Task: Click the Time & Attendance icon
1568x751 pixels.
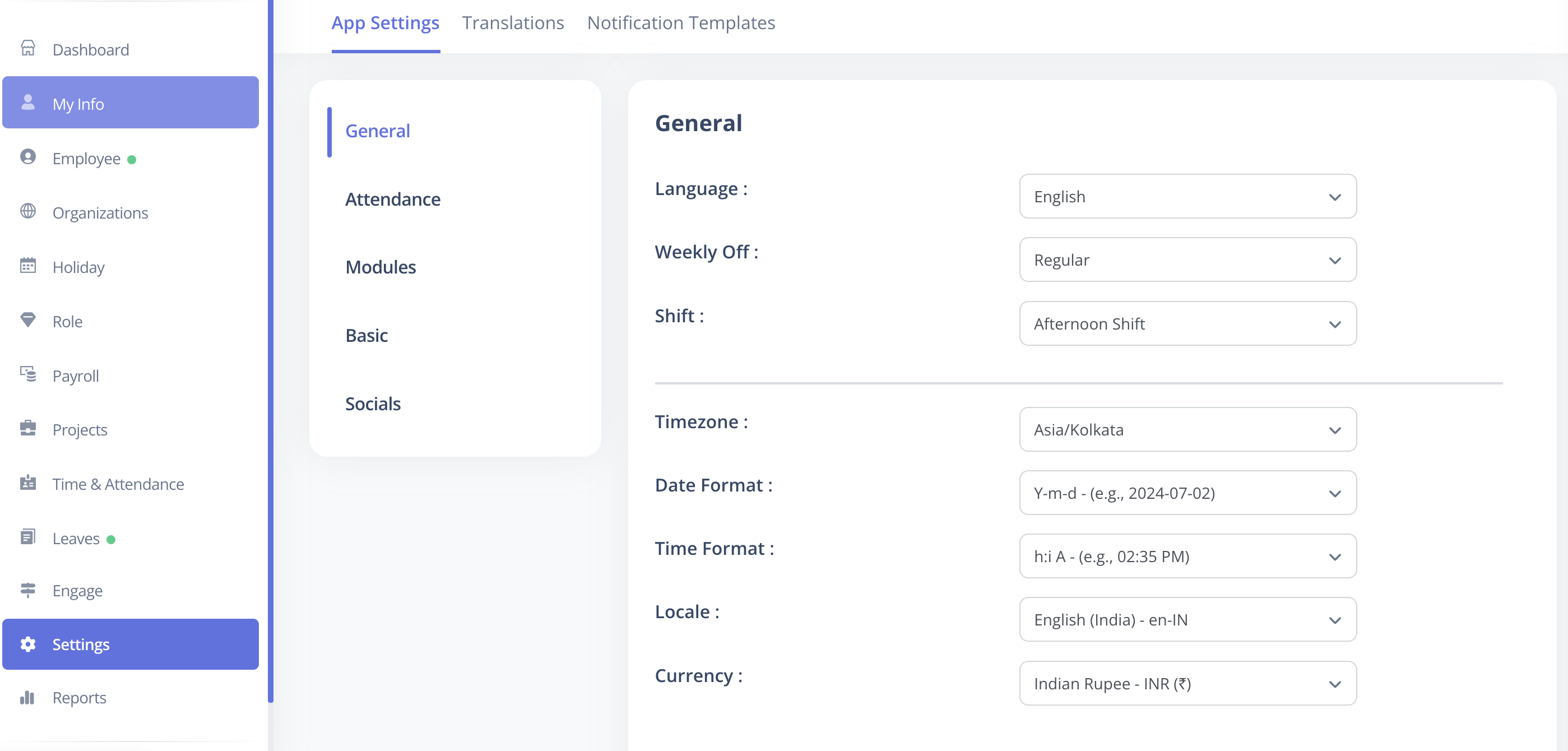Action: tap(28, 483)
